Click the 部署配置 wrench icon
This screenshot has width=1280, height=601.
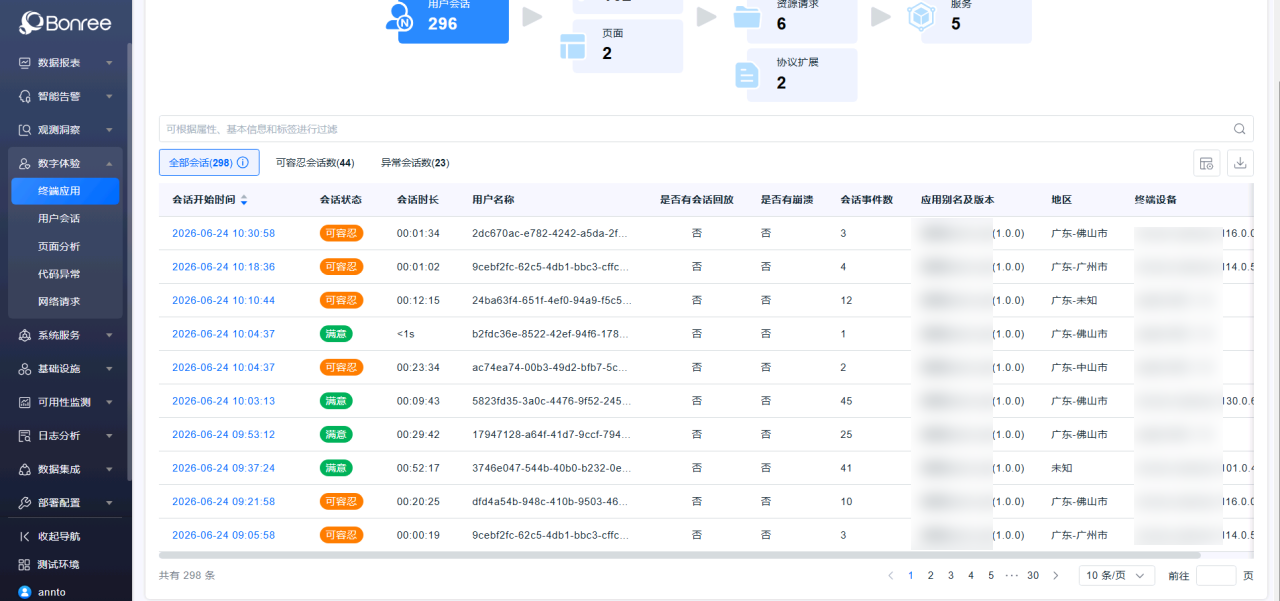pyautogui.click(x=25, y=503)
